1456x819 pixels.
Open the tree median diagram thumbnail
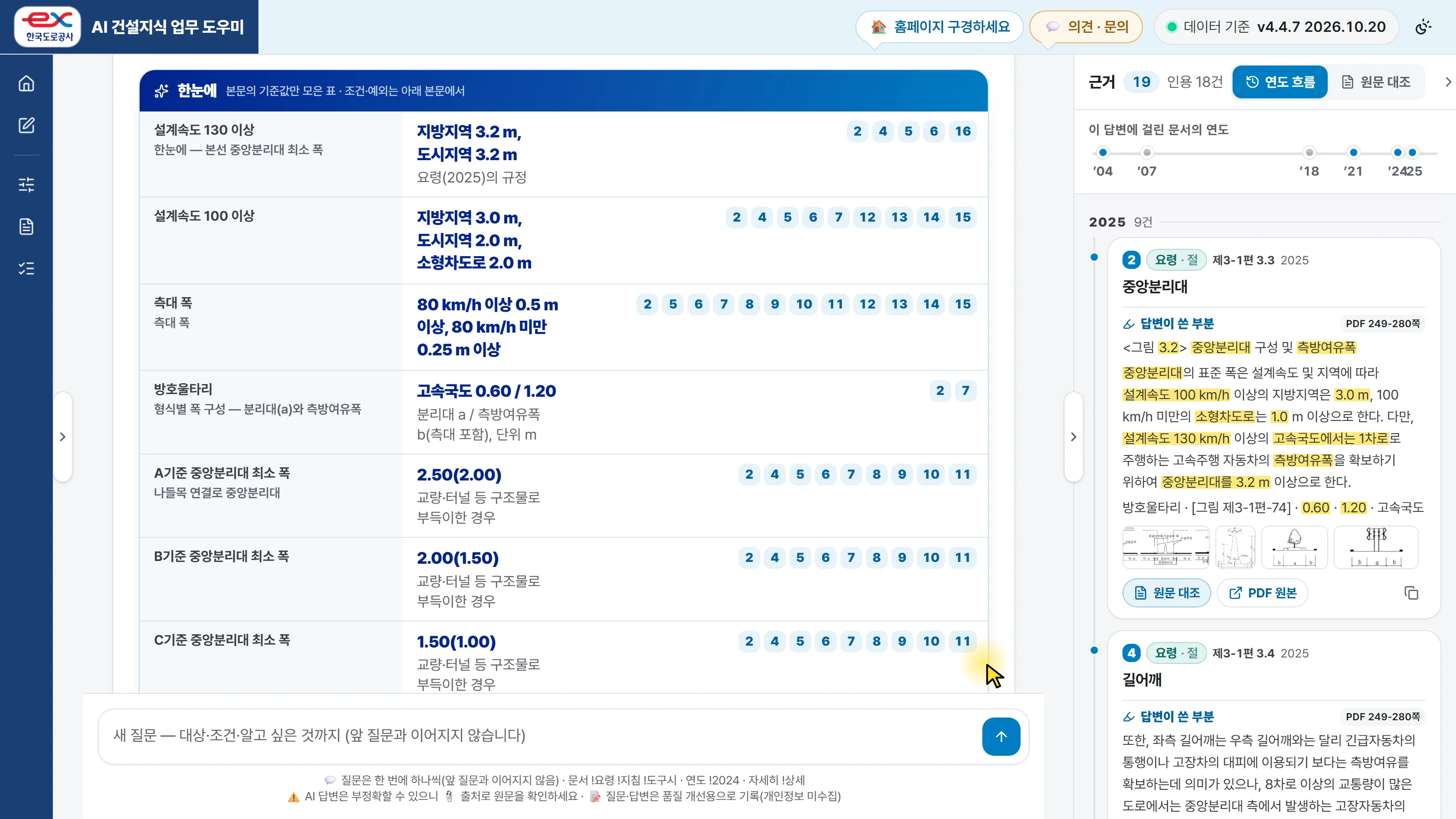pyautogui.click(x=1294, y=547)
